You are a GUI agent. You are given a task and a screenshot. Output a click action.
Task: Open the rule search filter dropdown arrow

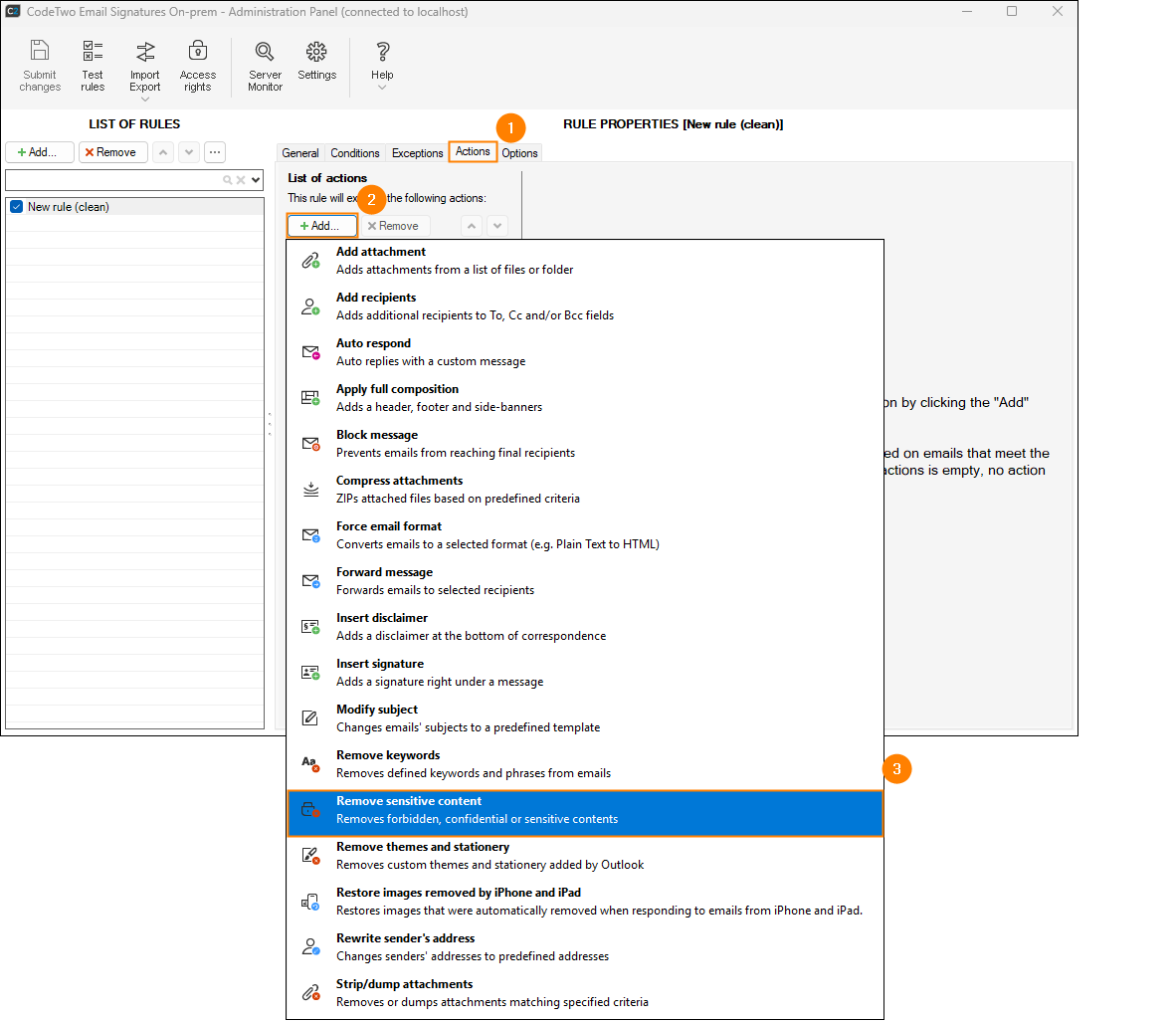(256, 180)
